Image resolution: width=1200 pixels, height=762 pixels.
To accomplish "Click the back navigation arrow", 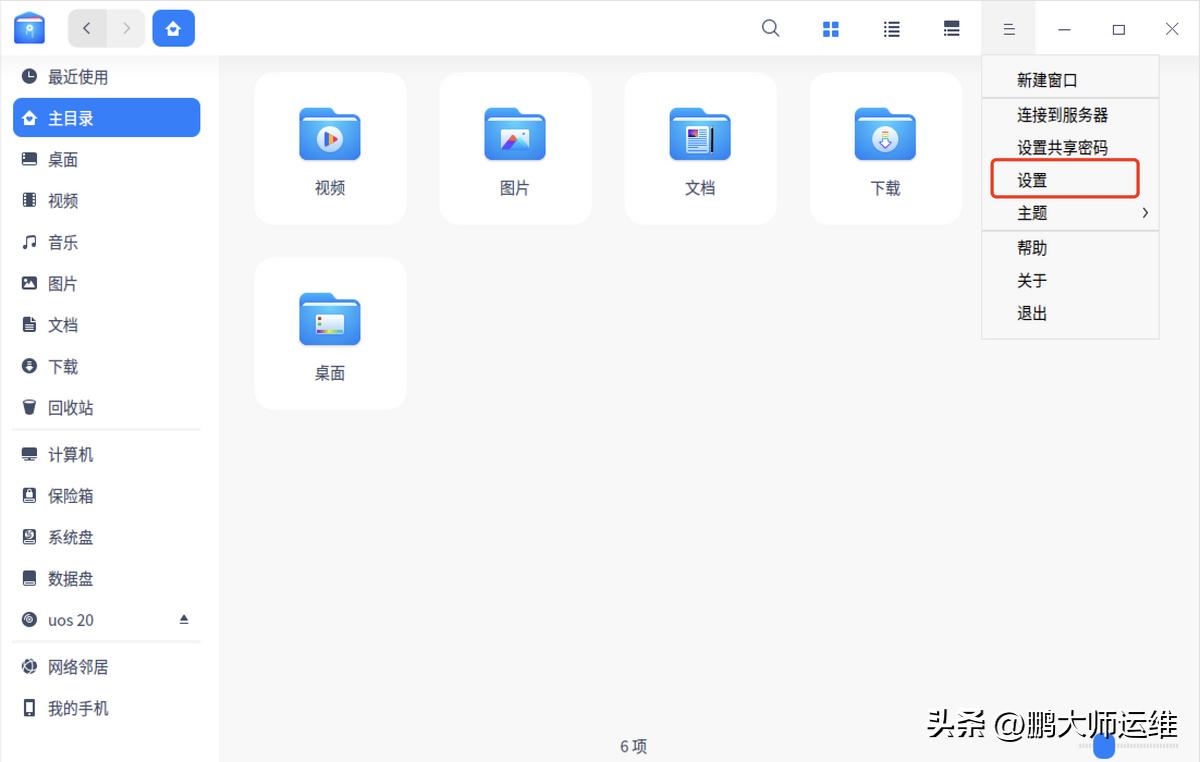I will click(x=87, y=29).
